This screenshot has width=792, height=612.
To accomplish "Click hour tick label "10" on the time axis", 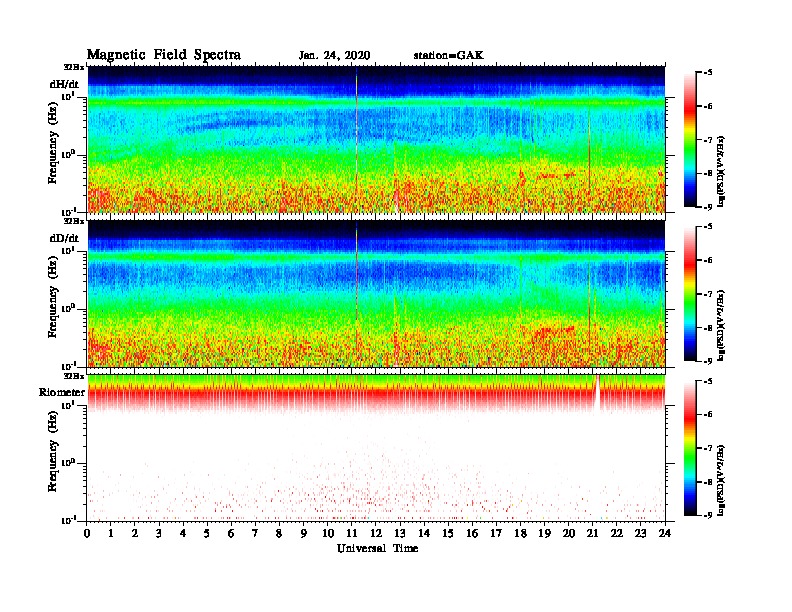I will (x=328, y=533).
